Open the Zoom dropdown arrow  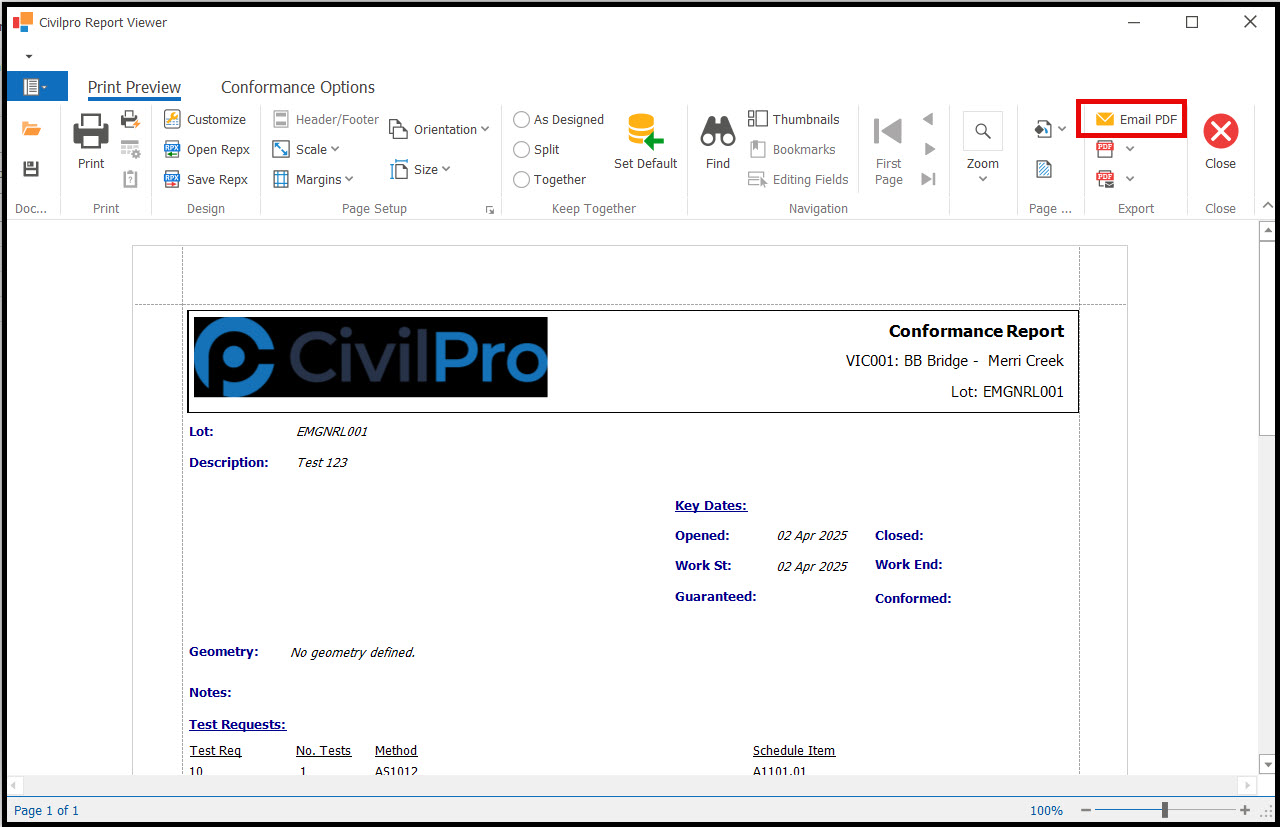point(983,179)
